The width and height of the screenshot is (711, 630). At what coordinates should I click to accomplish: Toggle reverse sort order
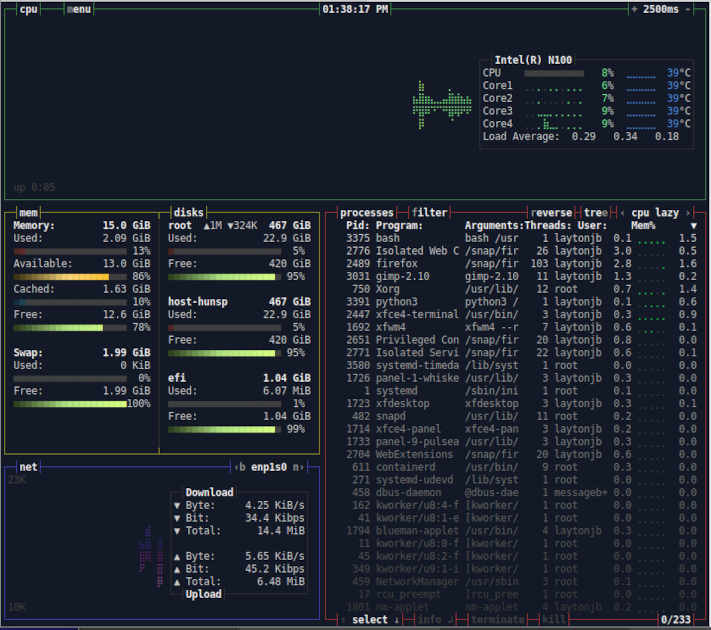point(551,213)
